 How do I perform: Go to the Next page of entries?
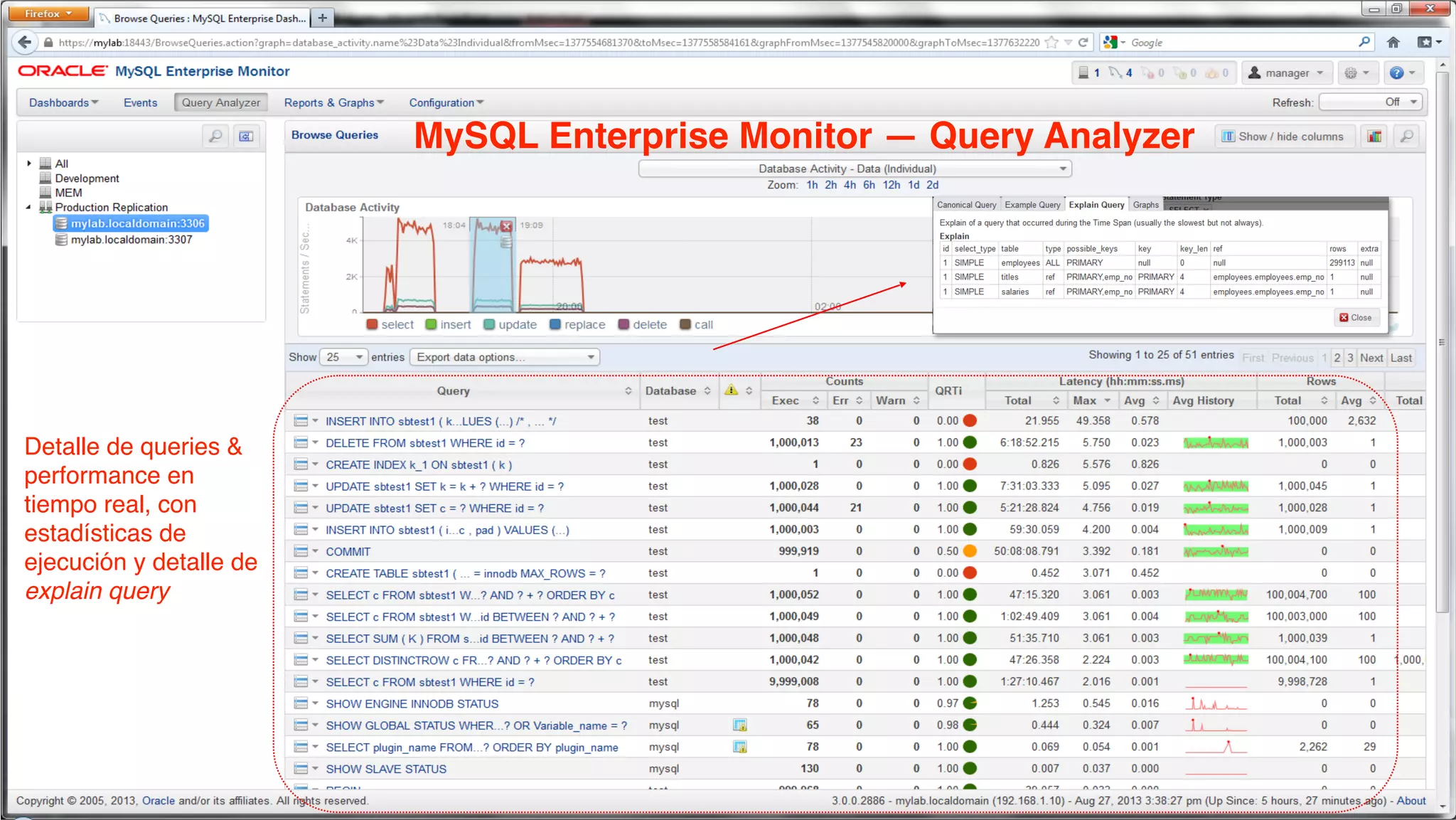(1371, 358)
